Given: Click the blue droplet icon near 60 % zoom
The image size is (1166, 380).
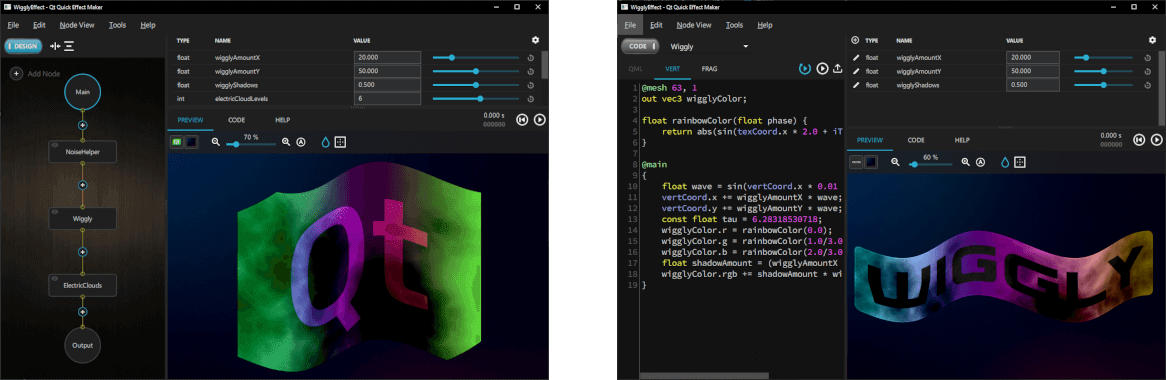Looking at the screenshot, I should pyautogui.click(x=1005, y=161).
